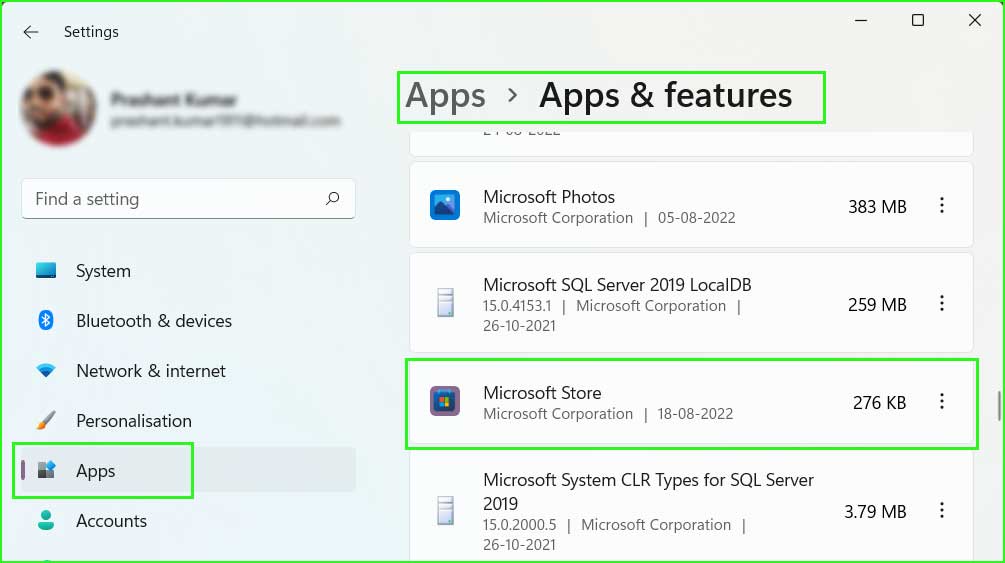Open Personalisation settings

pos(188,421)
